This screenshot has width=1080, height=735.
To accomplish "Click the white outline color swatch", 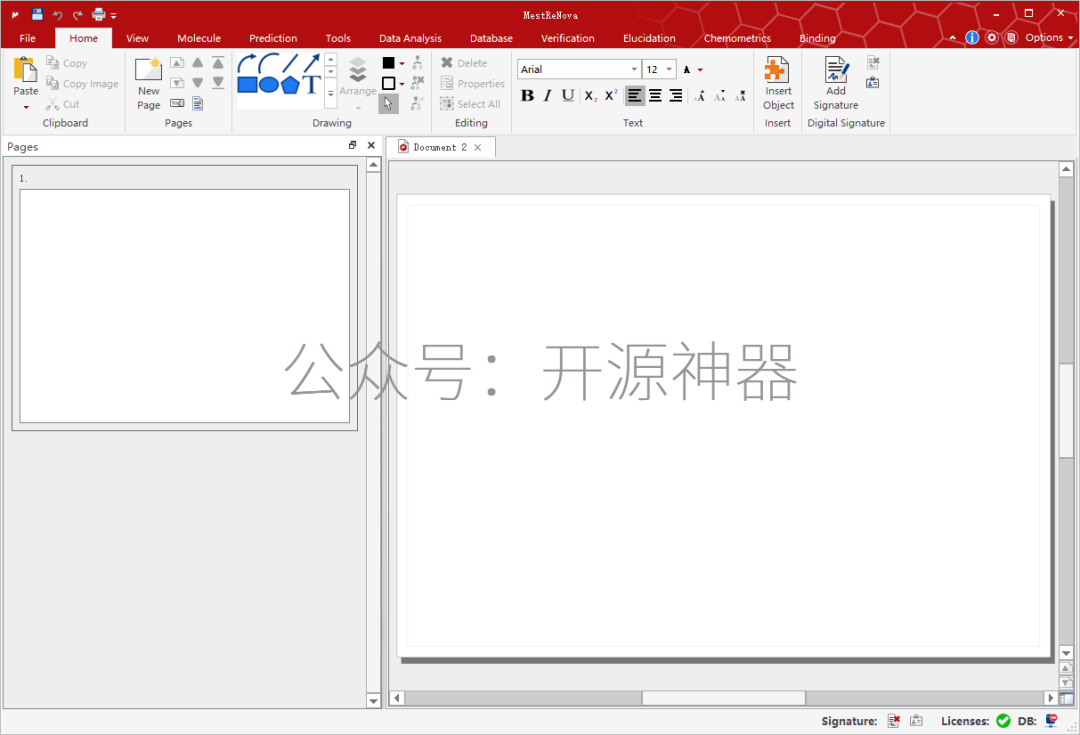I will click(x=388, y=83).
